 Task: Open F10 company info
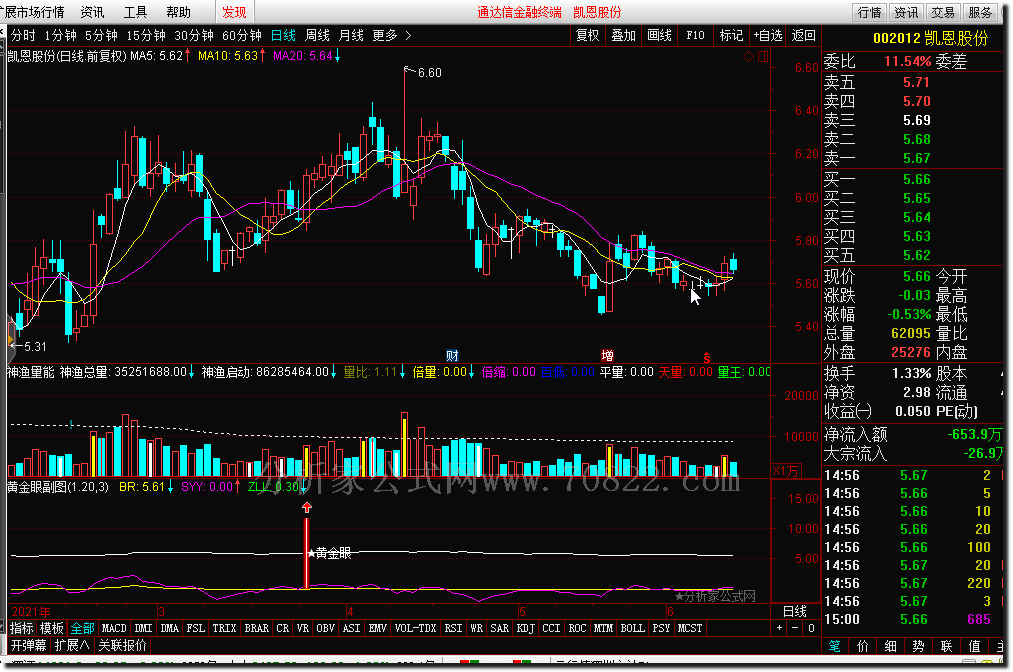coord(695,36)
